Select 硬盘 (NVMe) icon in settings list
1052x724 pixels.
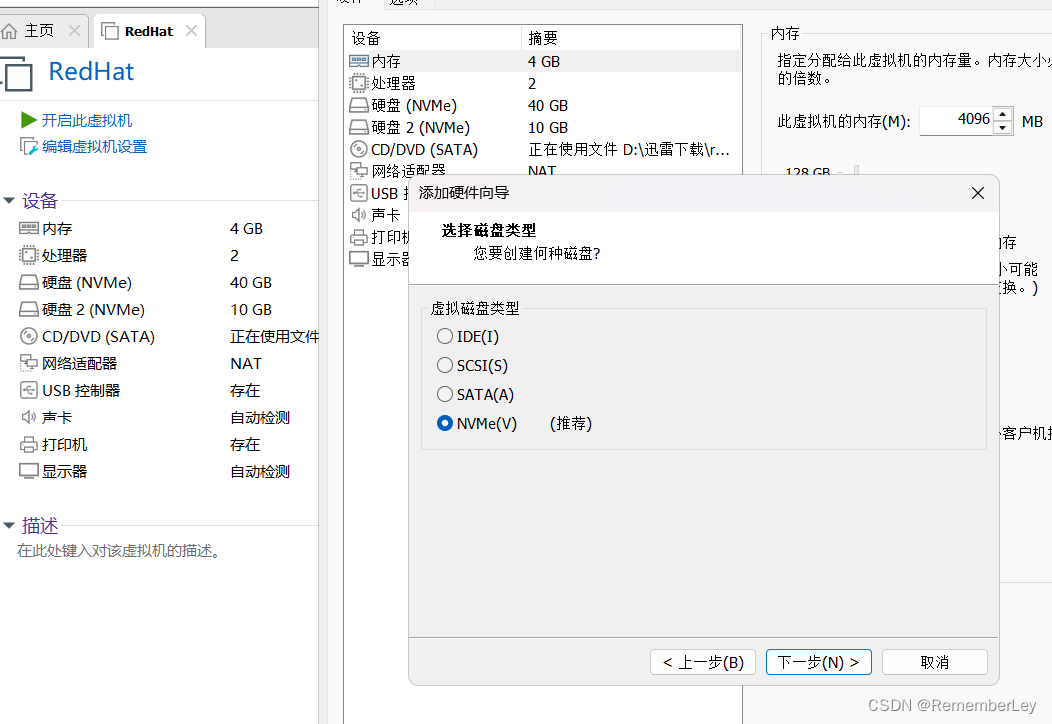pos(359,105)
